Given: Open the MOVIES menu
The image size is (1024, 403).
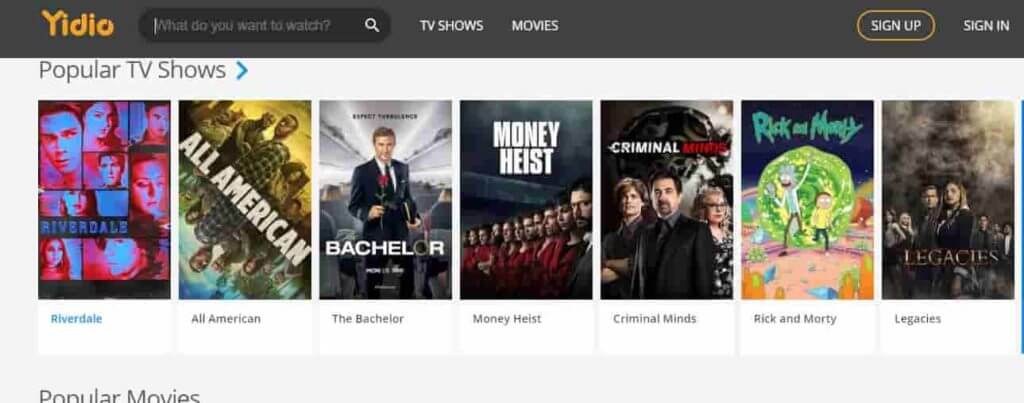Looking at the screenshot, I should [535, 25].
